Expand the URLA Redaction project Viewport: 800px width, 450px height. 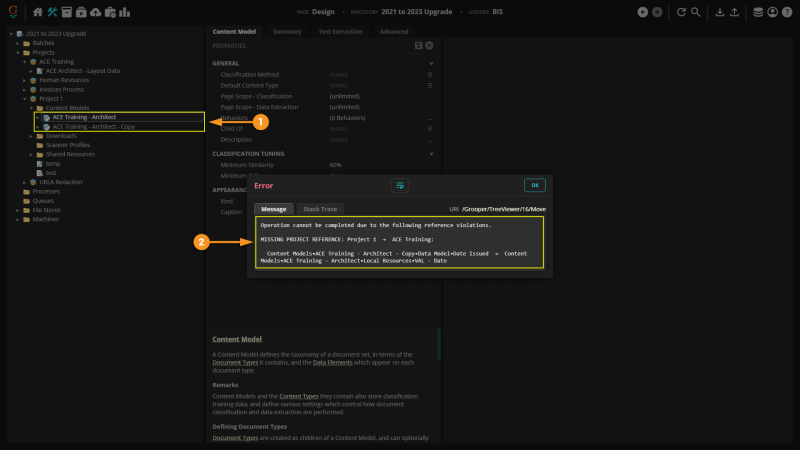(x=24, y=182)
